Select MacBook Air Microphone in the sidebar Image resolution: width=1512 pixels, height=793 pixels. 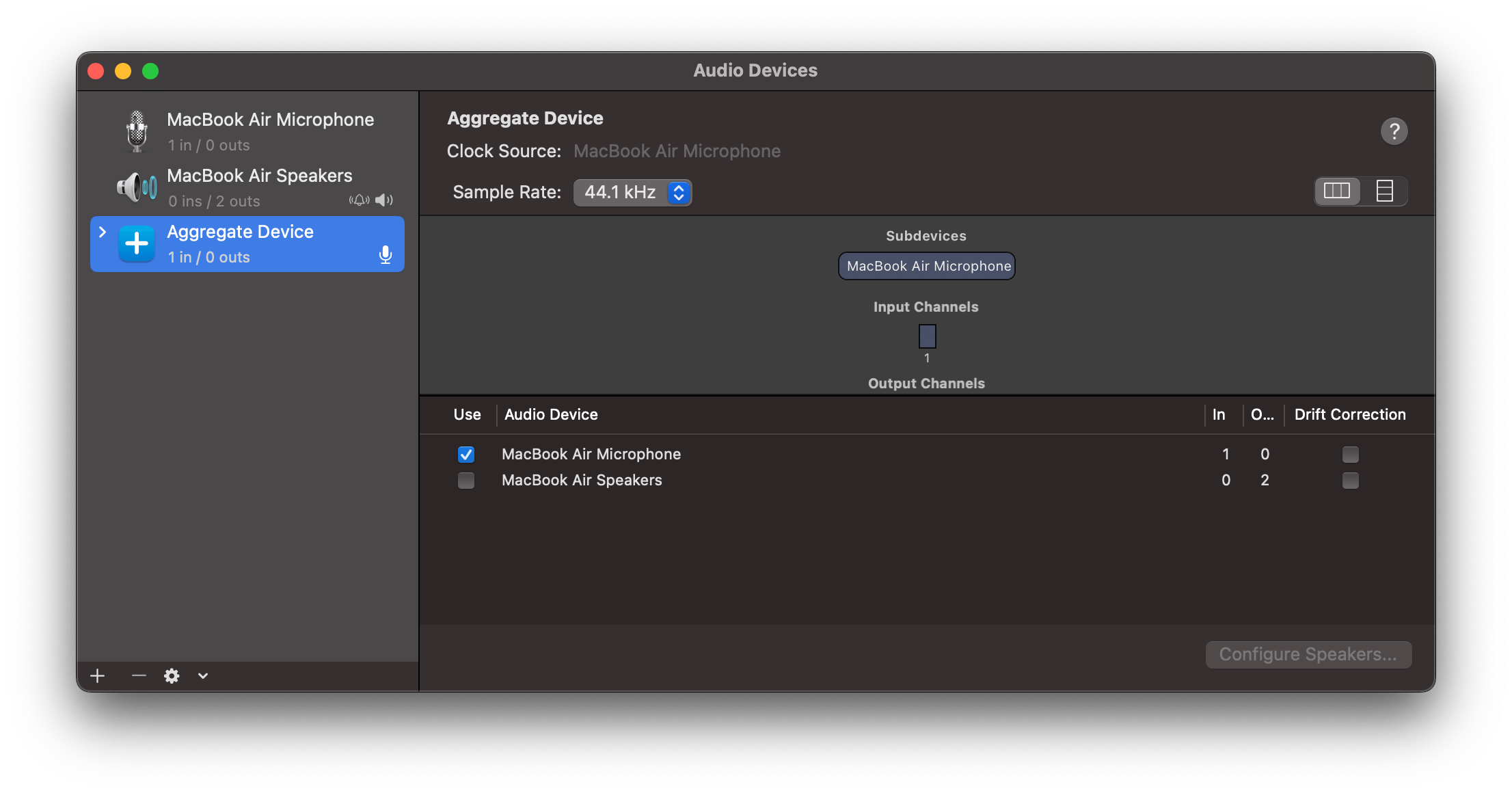coord(271,131)
